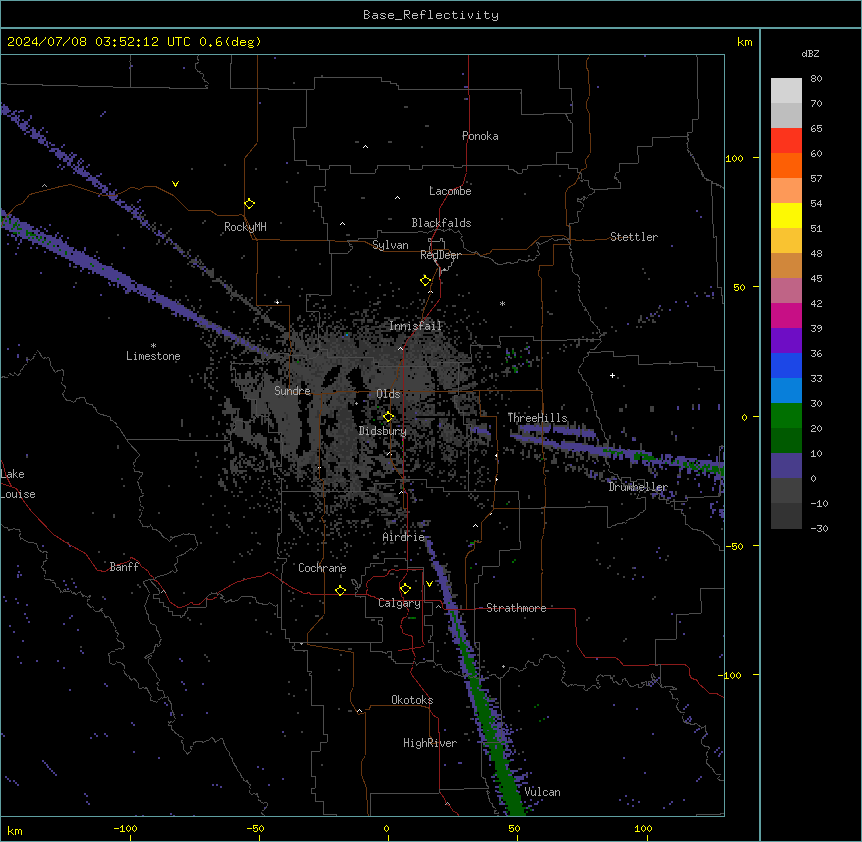
Task: Select the Innisfail label
Action: [x=415, y=326]
